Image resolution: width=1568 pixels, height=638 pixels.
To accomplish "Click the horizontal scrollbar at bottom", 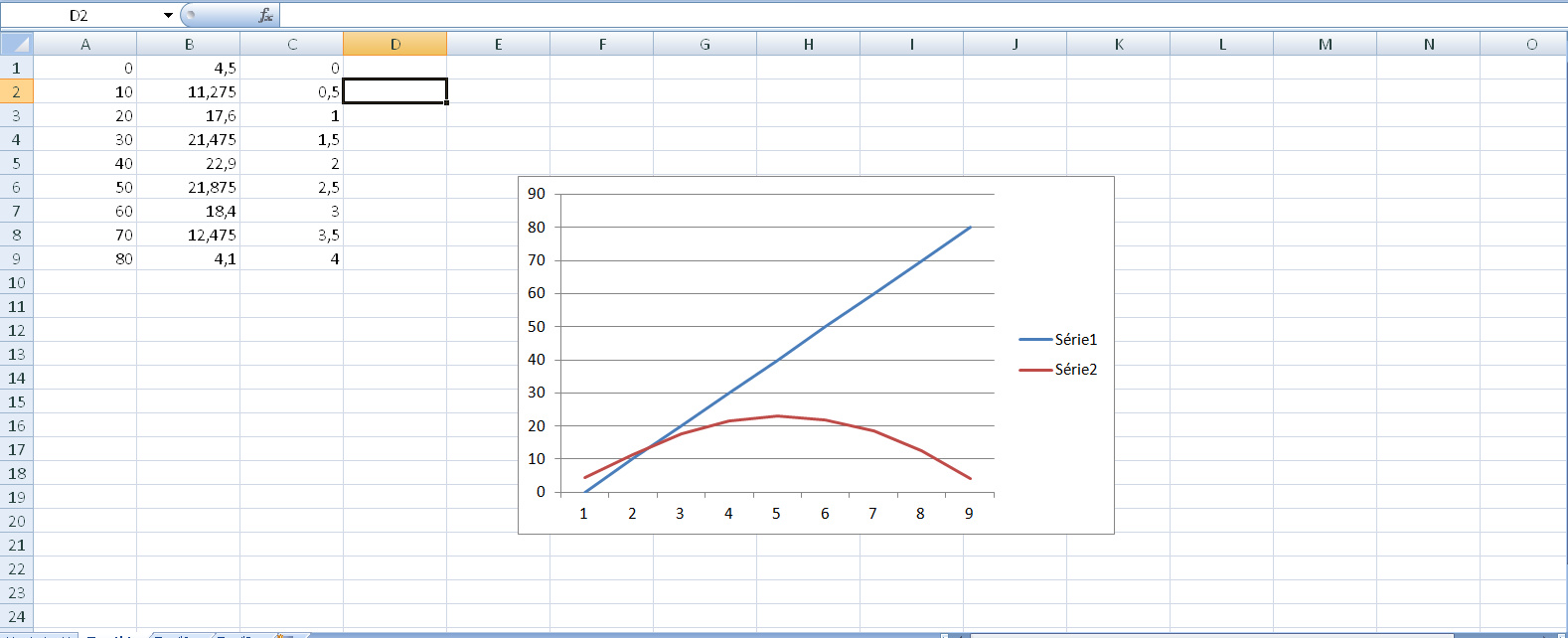I will pyautogui.click(x=1192, y=634).
